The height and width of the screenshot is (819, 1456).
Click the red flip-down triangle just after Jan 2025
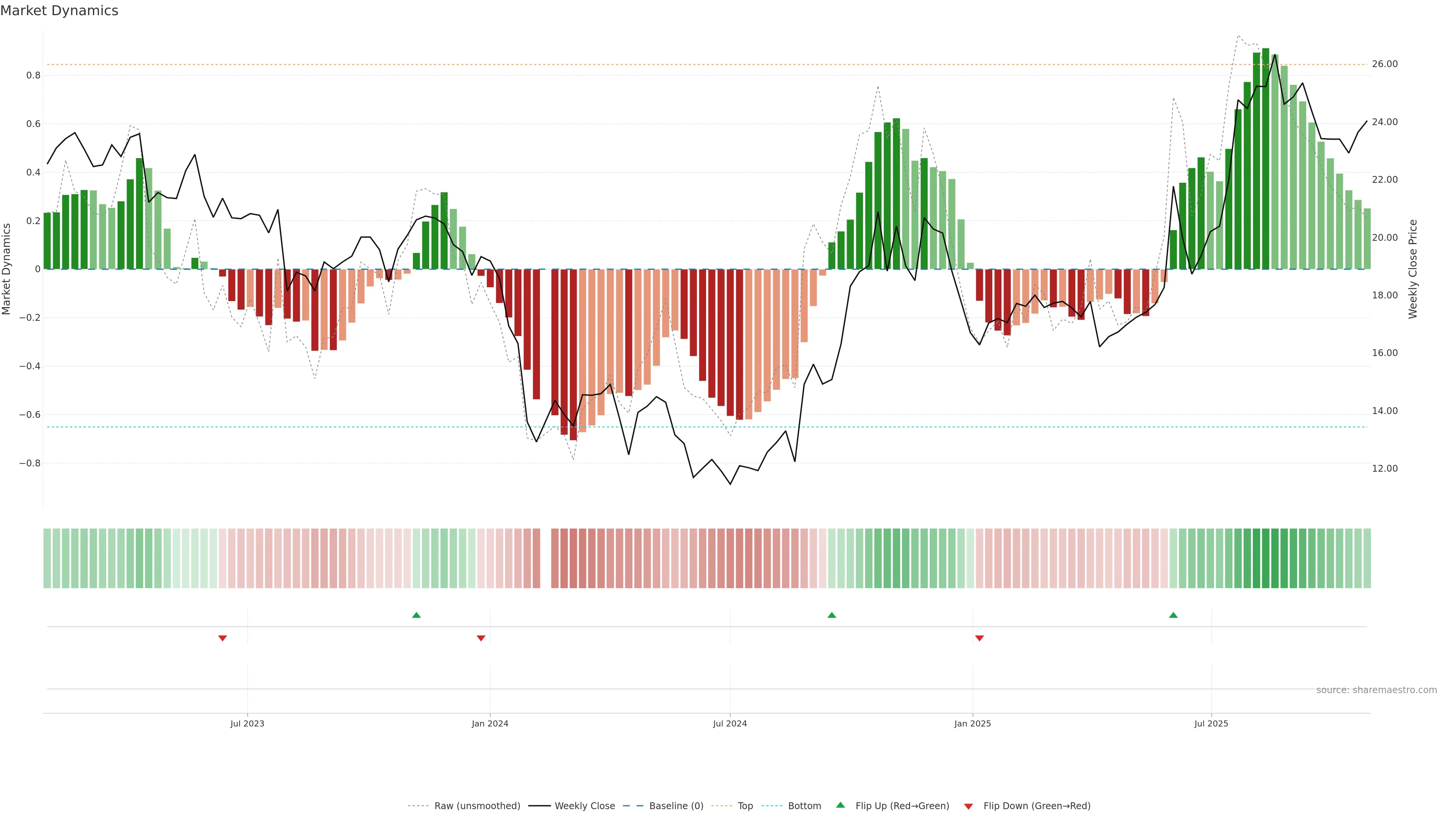click(x=979, y=638)
